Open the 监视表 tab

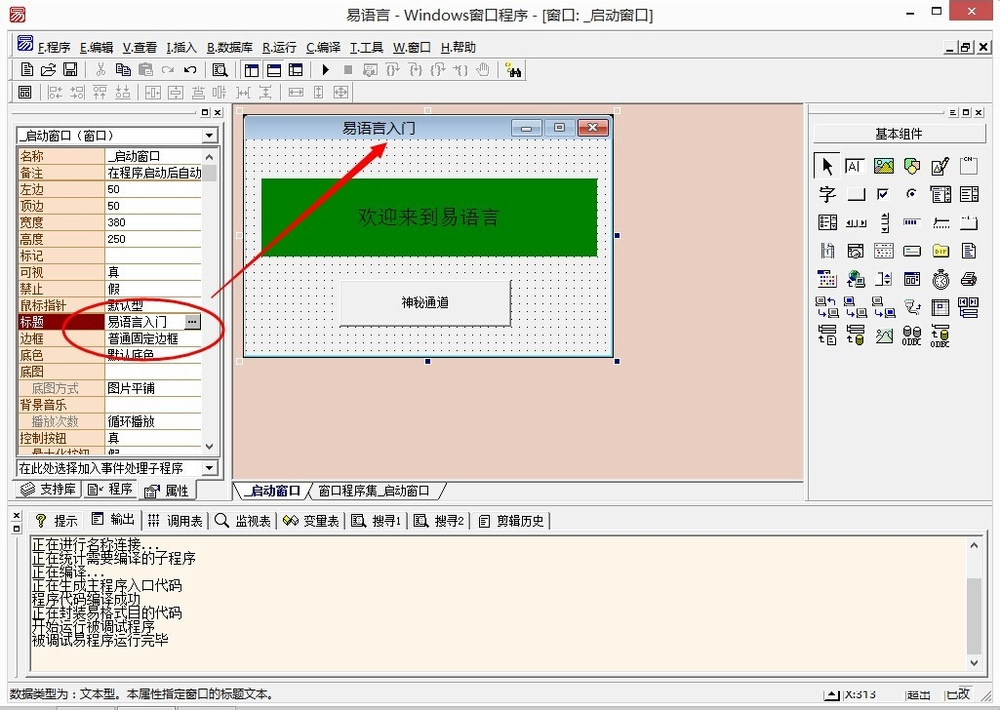point(242,521)
